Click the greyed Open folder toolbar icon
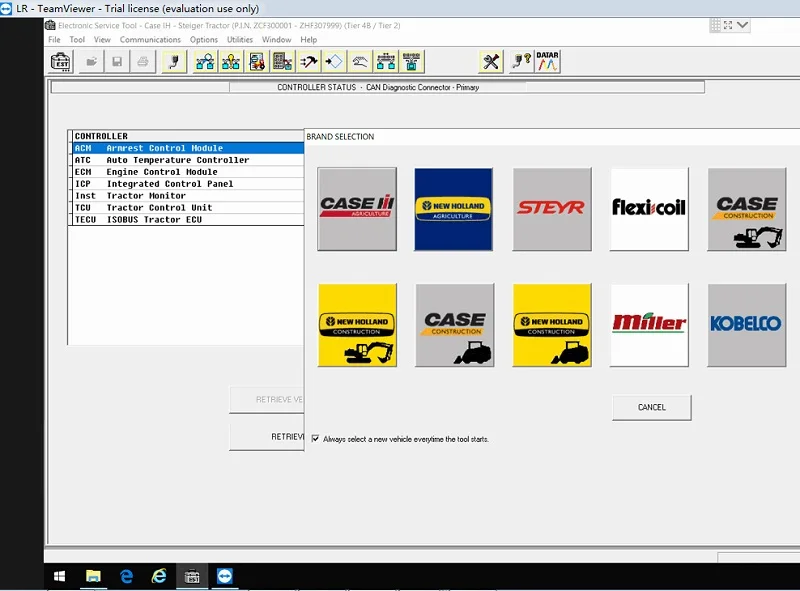This screenshot has width=800, height=591. pyautogui.click(x=91, y=62)
